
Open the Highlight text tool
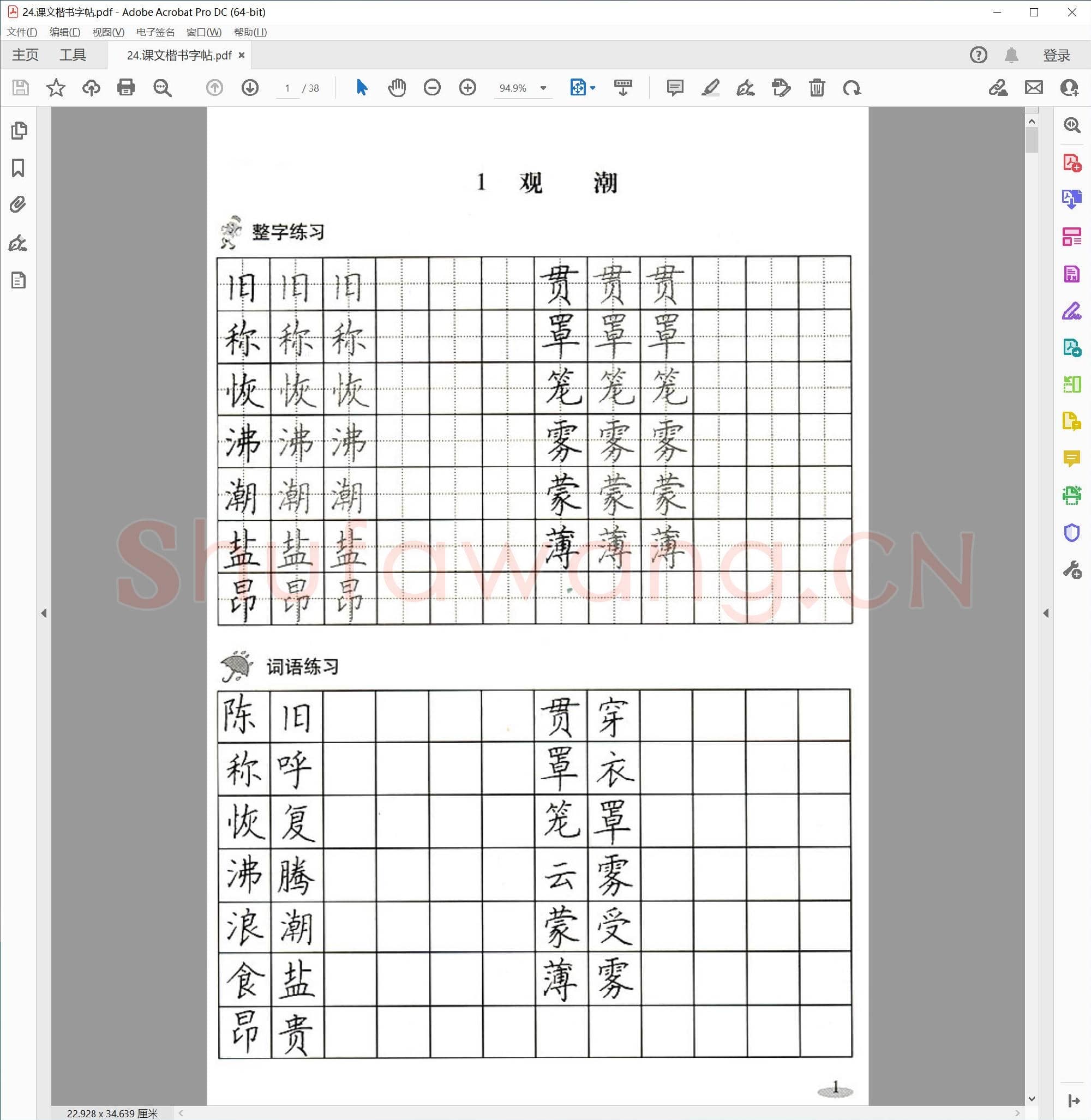711,88
